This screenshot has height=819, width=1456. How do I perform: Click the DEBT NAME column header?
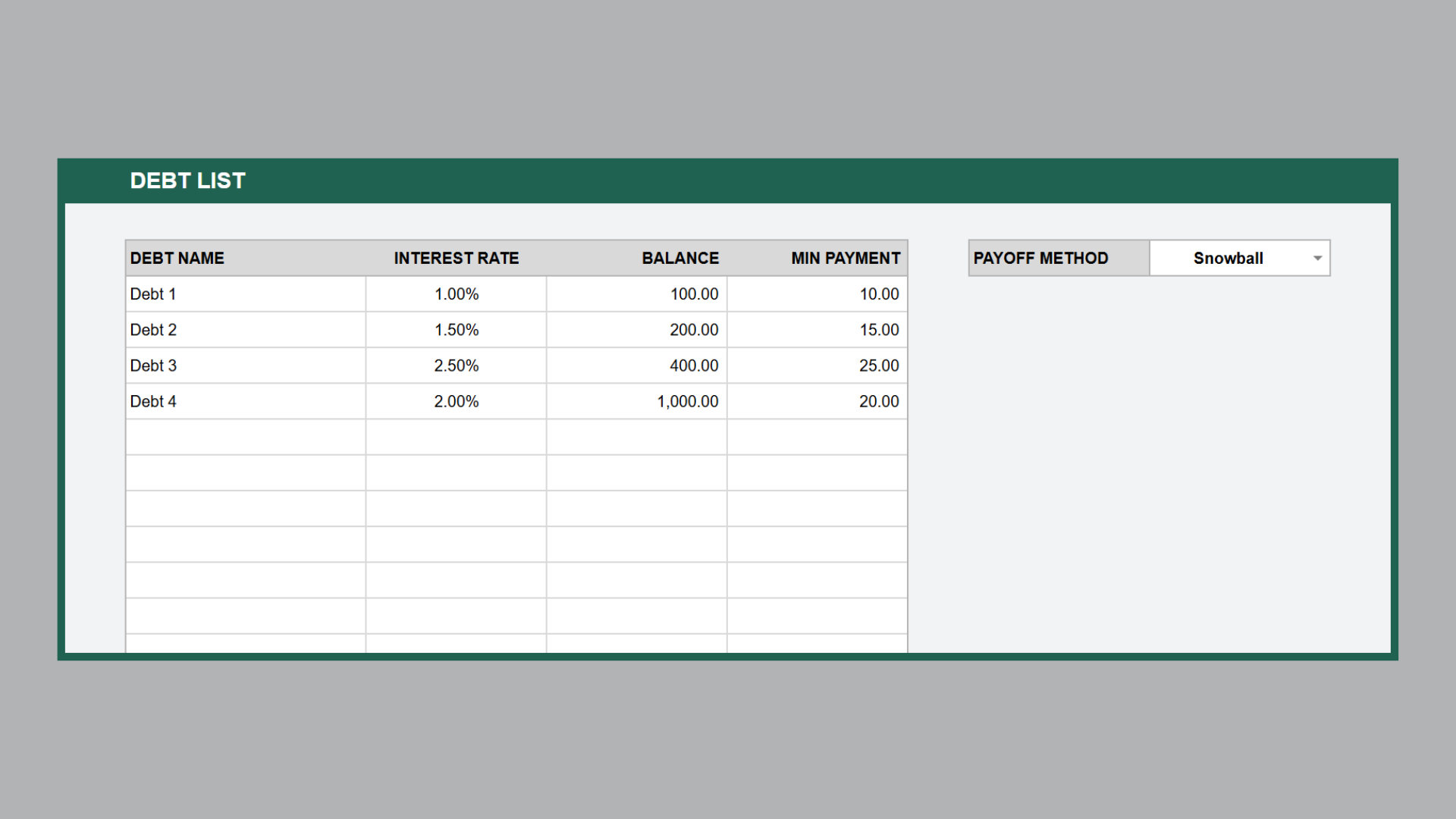click(x=245, y=259)
